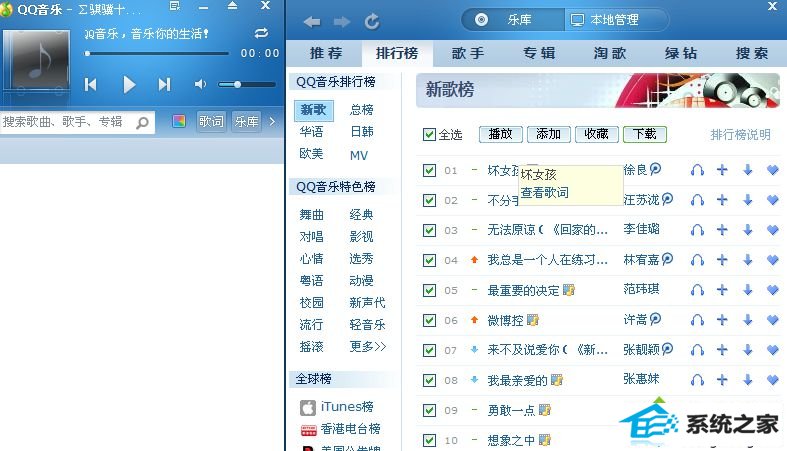
Task: Uncheck song 08 我最亲爱的 checkbox
Action: (x=429, y=380)
